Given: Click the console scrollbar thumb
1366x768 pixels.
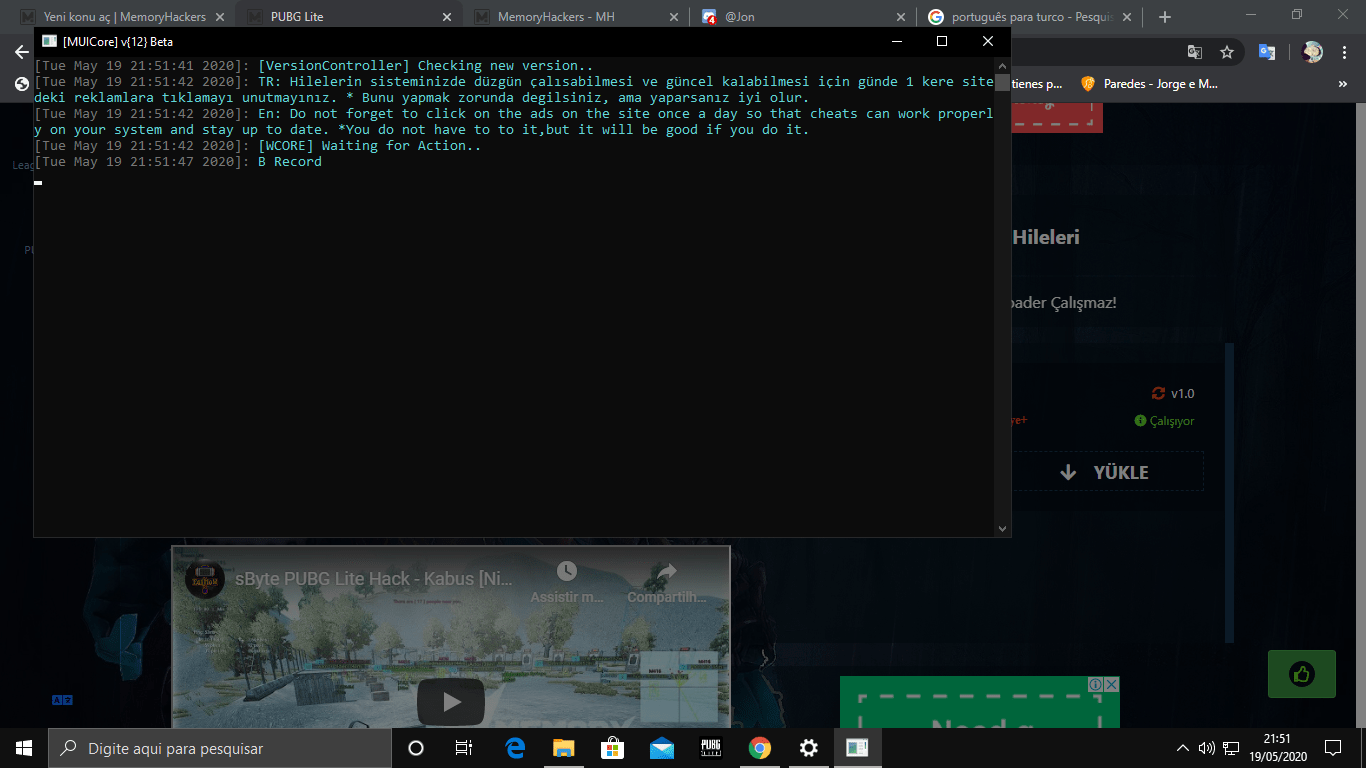Looking at the screenshot, I should click(1002, 82).
